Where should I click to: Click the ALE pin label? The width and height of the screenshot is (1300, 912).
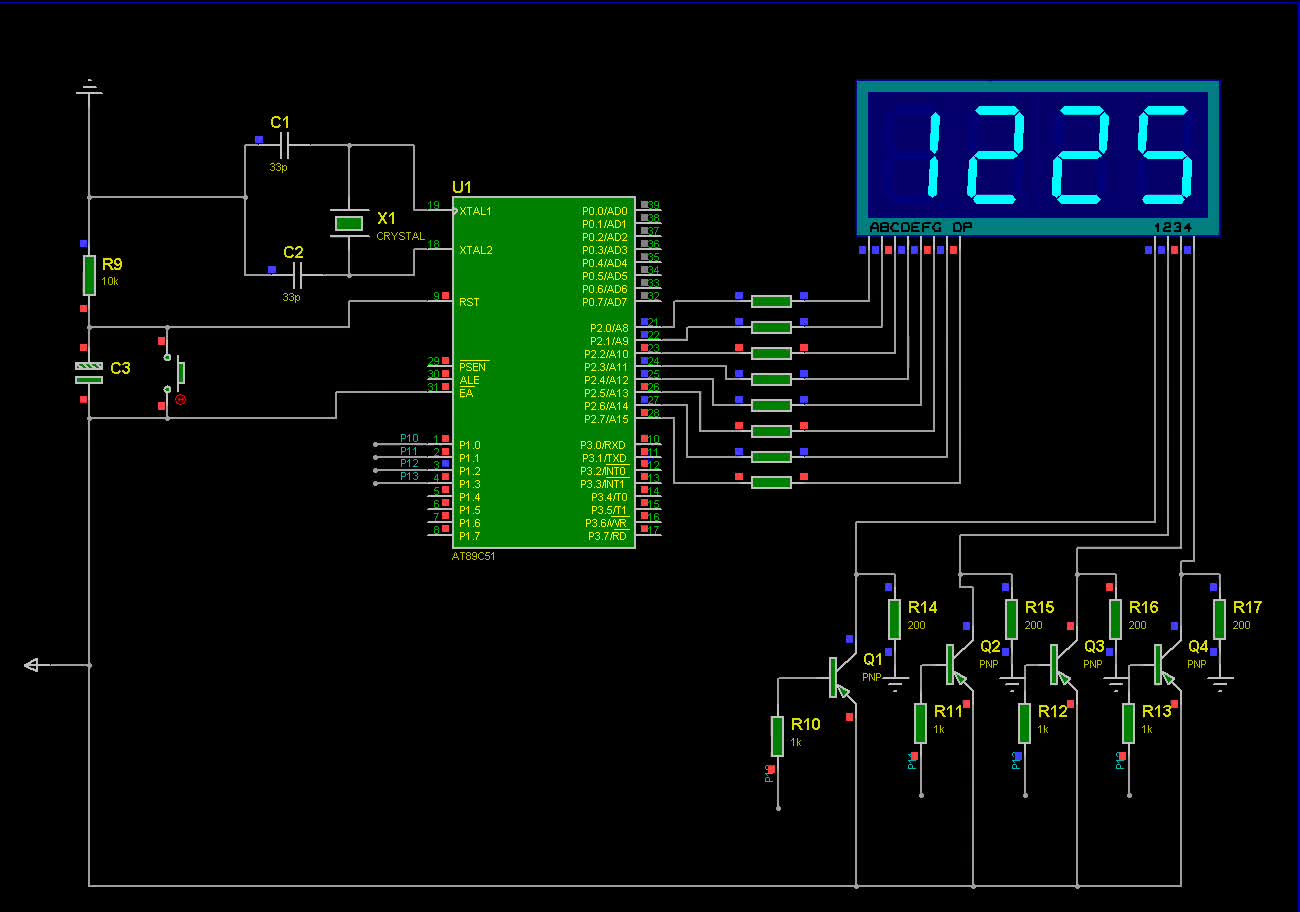469,380
